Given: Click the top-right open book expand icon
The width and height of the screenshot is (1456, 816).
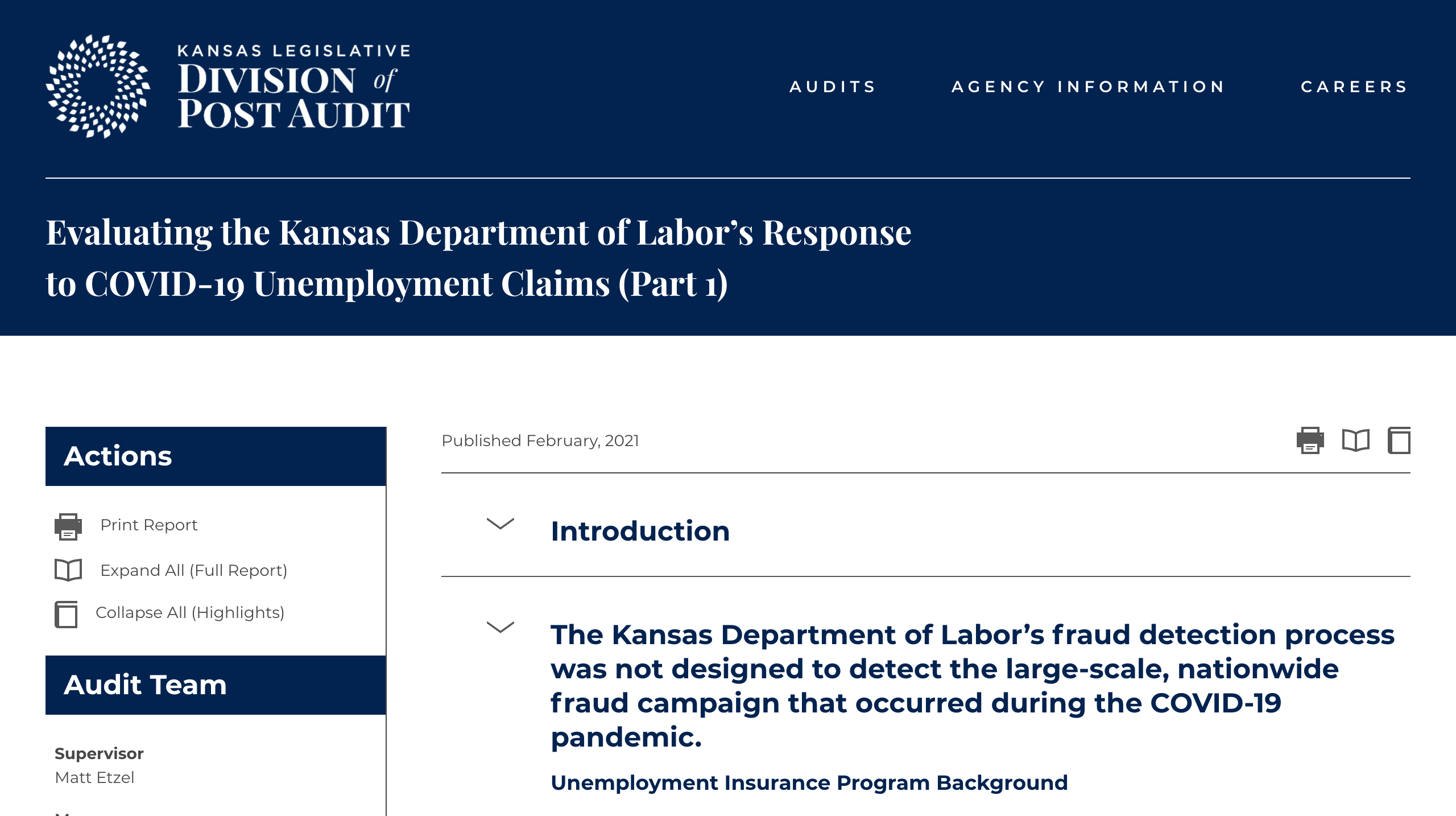Looking at the screenshot, I should pos(1355,440).
